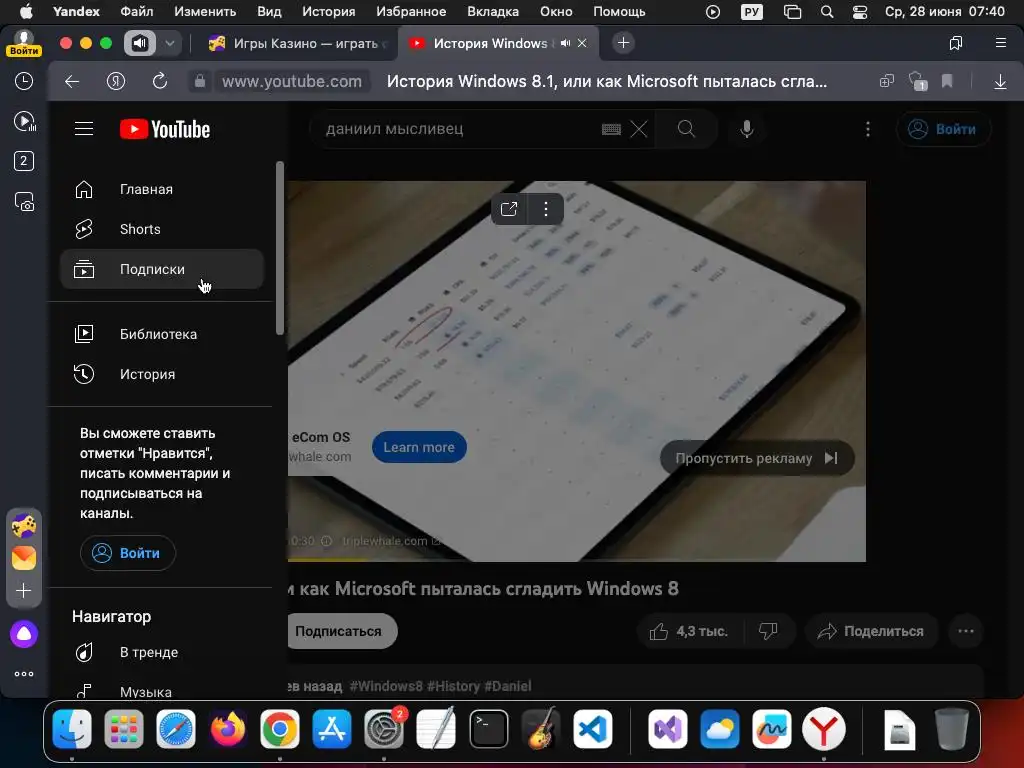
Task: Open the Вид menu
Action: click(268, 12)
